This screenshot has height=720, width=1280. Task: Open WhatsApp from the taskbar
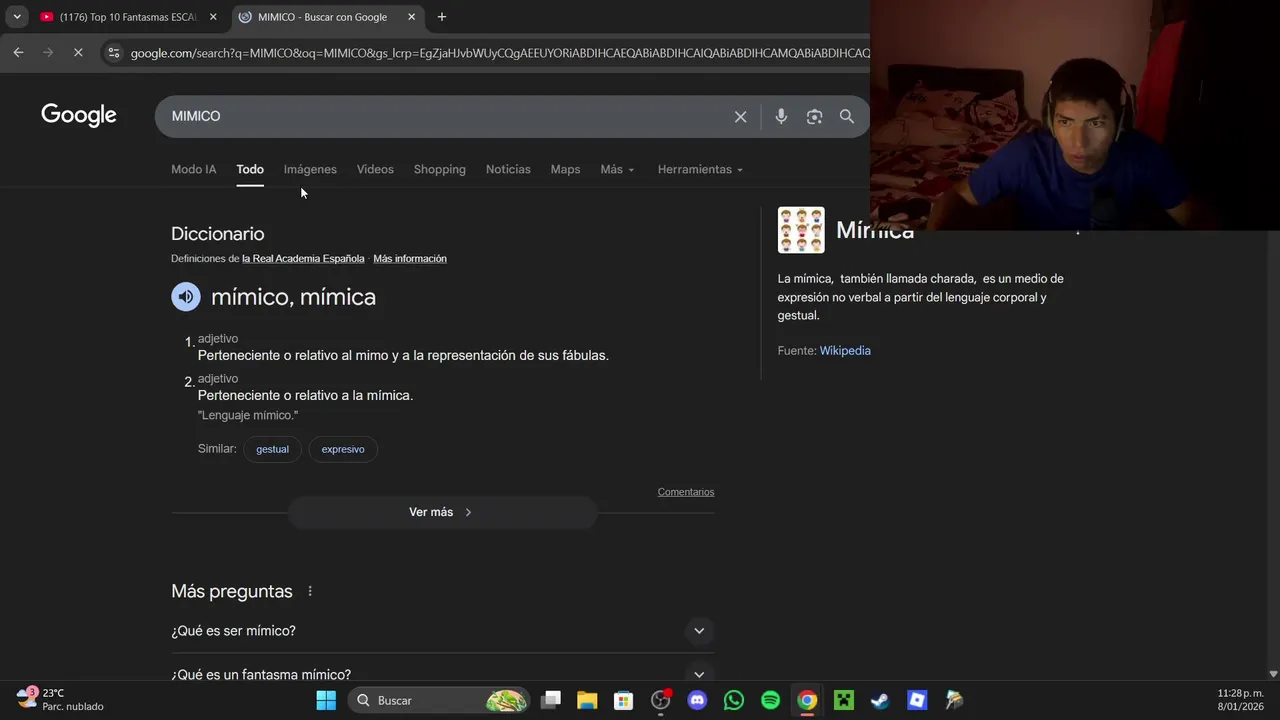733,700
